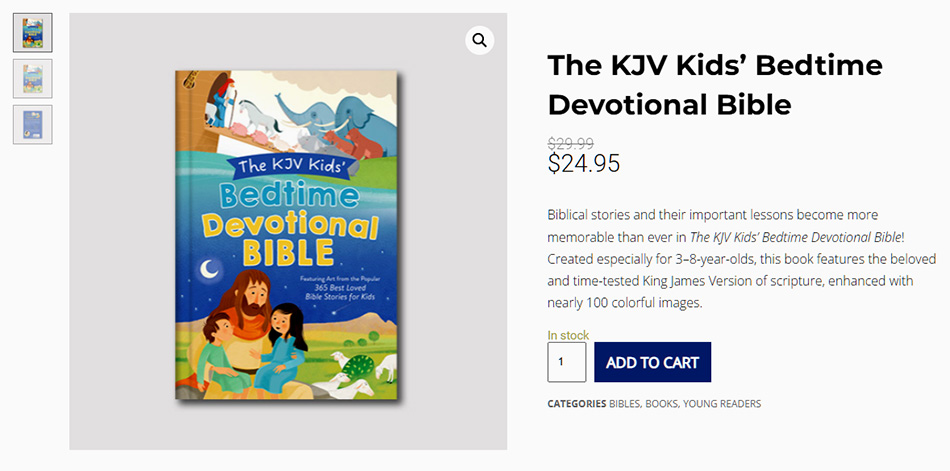Open the Young Readers category link
This screenshot has height=471, width=950.
tap(722, 404)
